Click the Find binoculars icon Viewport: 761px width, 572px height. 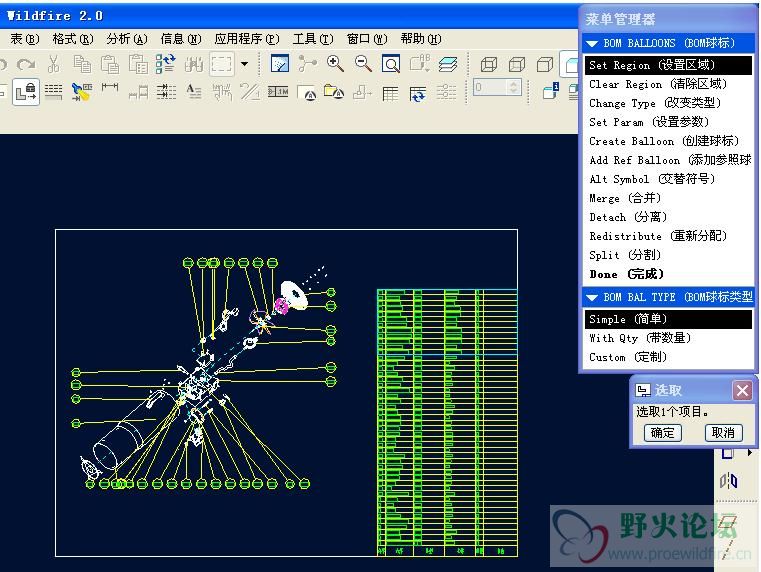[x=194, y=64]
